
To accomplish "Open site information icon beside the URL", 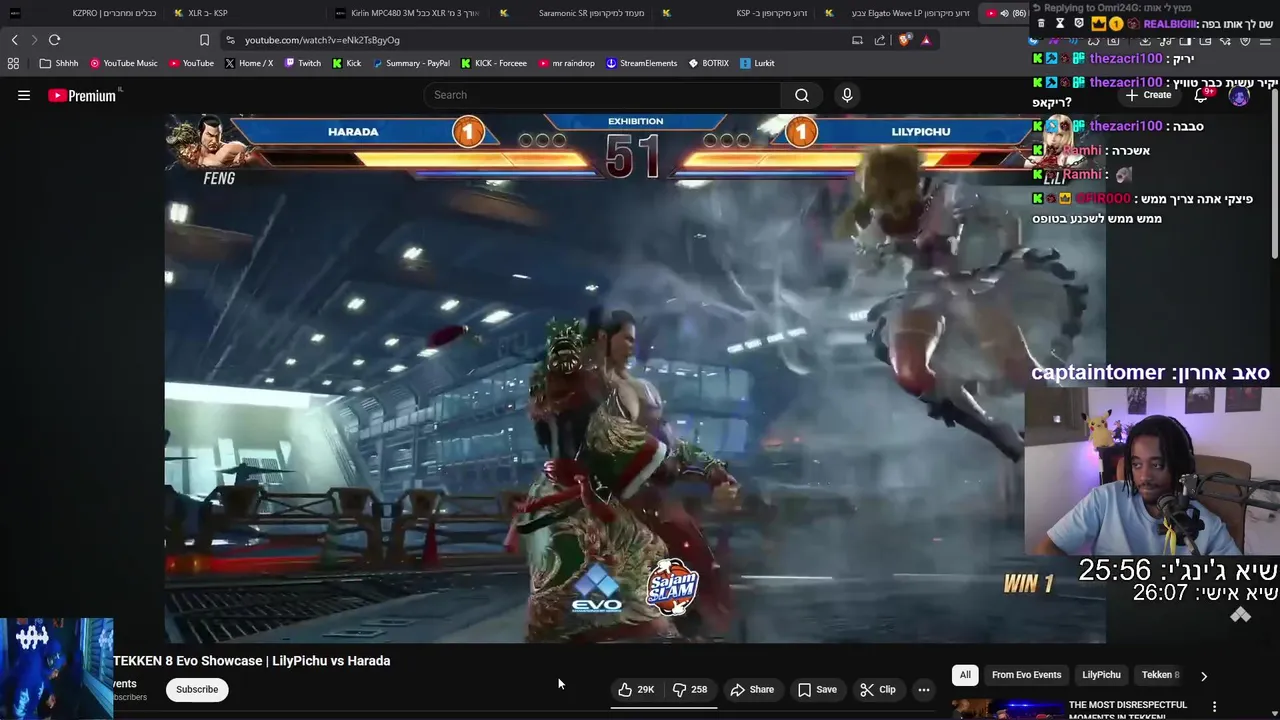I will point(231,40).
